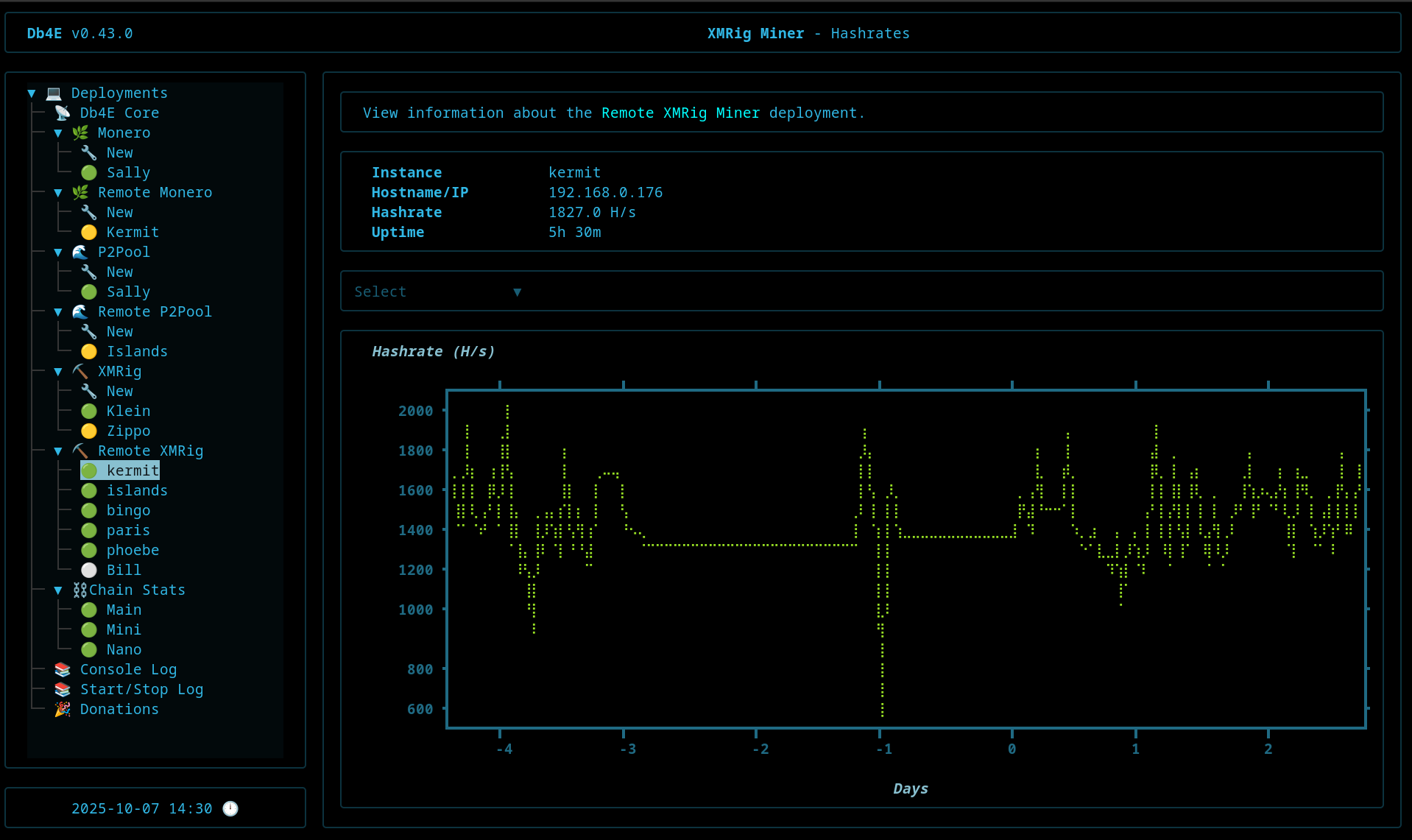Click the clock icon next to the date
This screenshot has height=840, width=1412.
pos(230,808)
